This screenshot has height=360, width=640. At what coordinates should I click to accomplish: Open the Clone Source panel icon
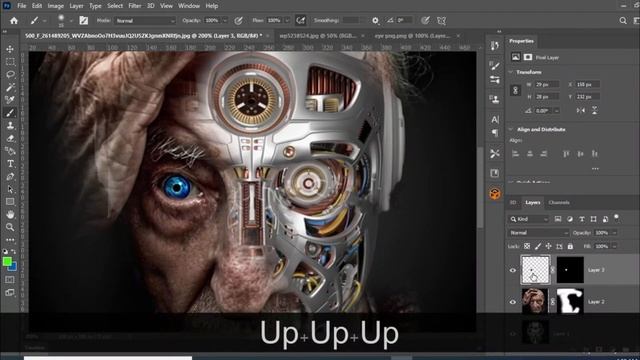point(495,99)
